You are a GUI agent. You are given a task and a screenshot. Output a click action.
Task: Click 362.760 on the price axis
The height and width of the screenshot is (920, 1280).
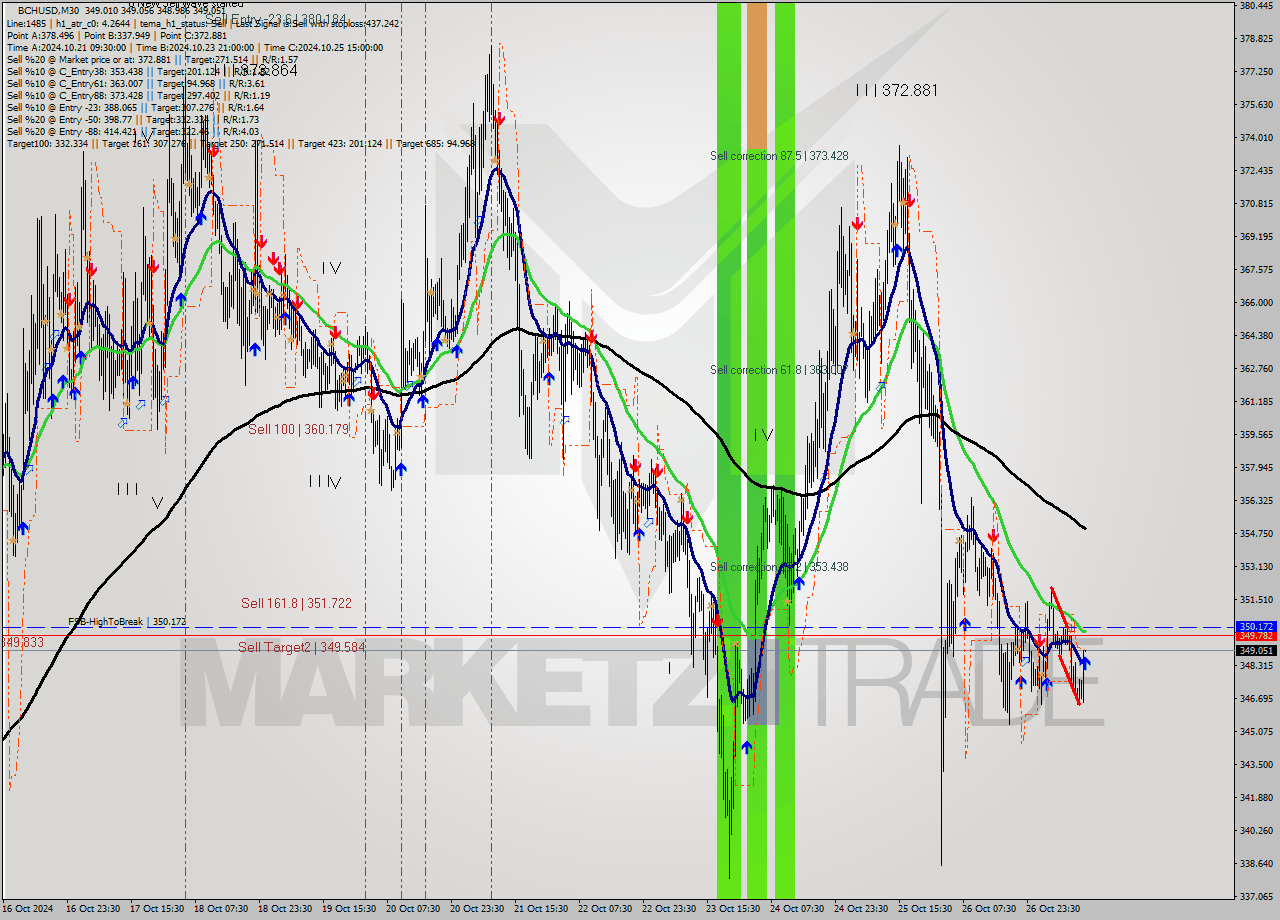pyautogui.click(x=1256, y=369)
